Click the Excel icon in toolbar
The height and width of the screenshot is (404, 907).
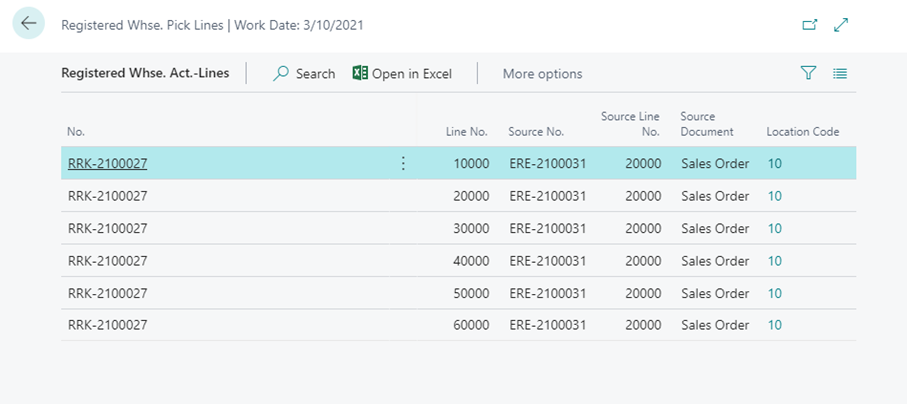coord(360,73)
